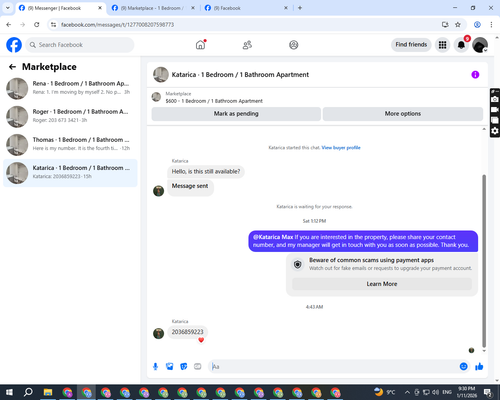
Task: Click the video recorder icon in side toolbar
Action: [x=495, y=110]
